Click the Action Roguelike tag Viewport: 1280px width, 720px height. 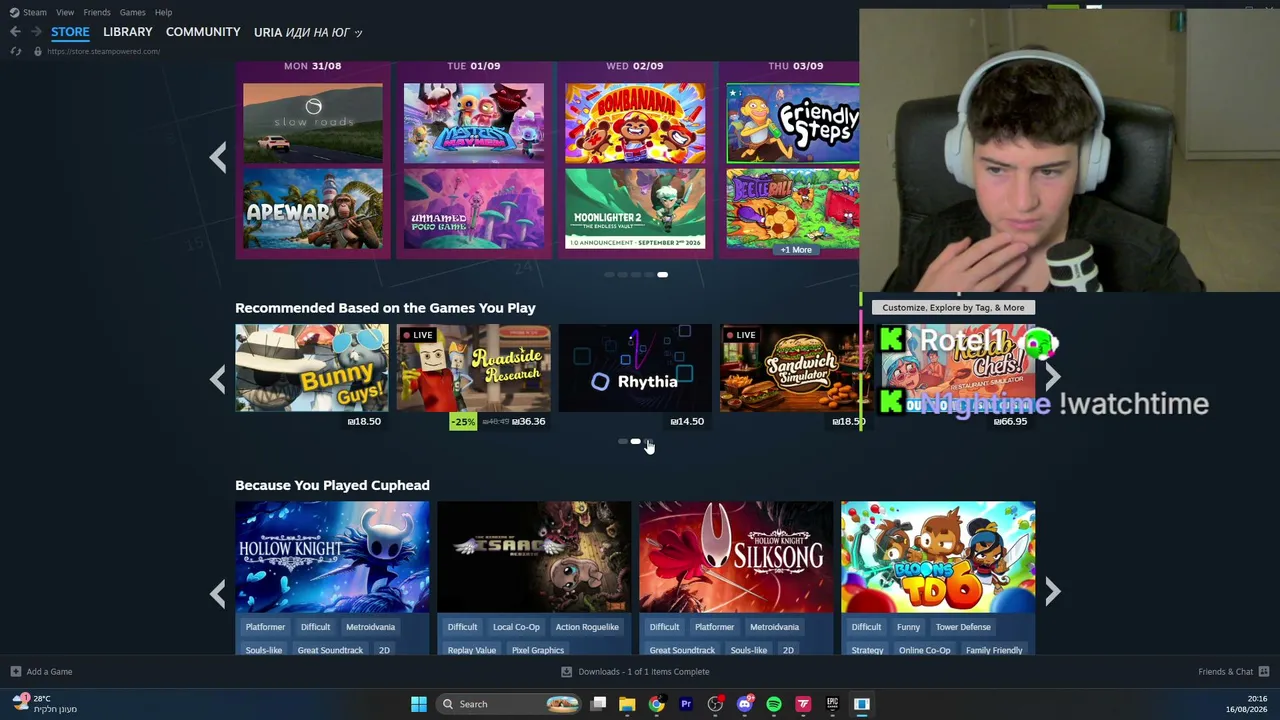click(587, 627)
